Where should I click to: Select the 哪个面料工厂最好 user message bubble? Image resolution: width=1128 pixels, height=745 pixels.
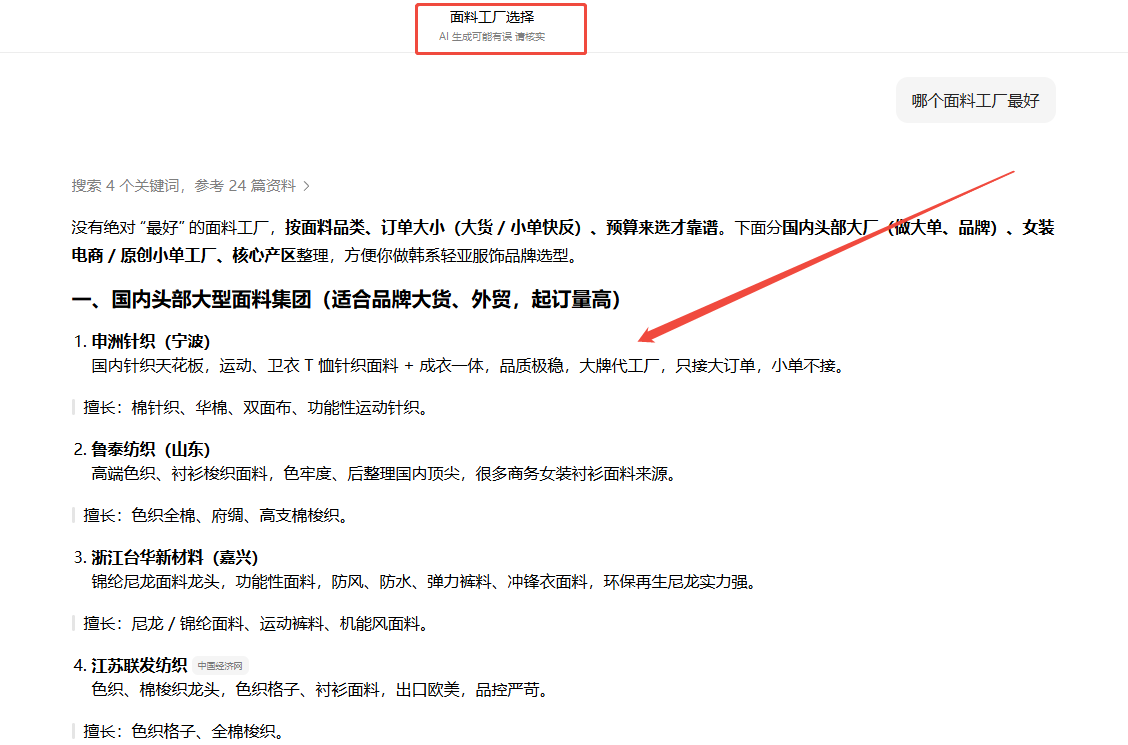pos(975,101)
